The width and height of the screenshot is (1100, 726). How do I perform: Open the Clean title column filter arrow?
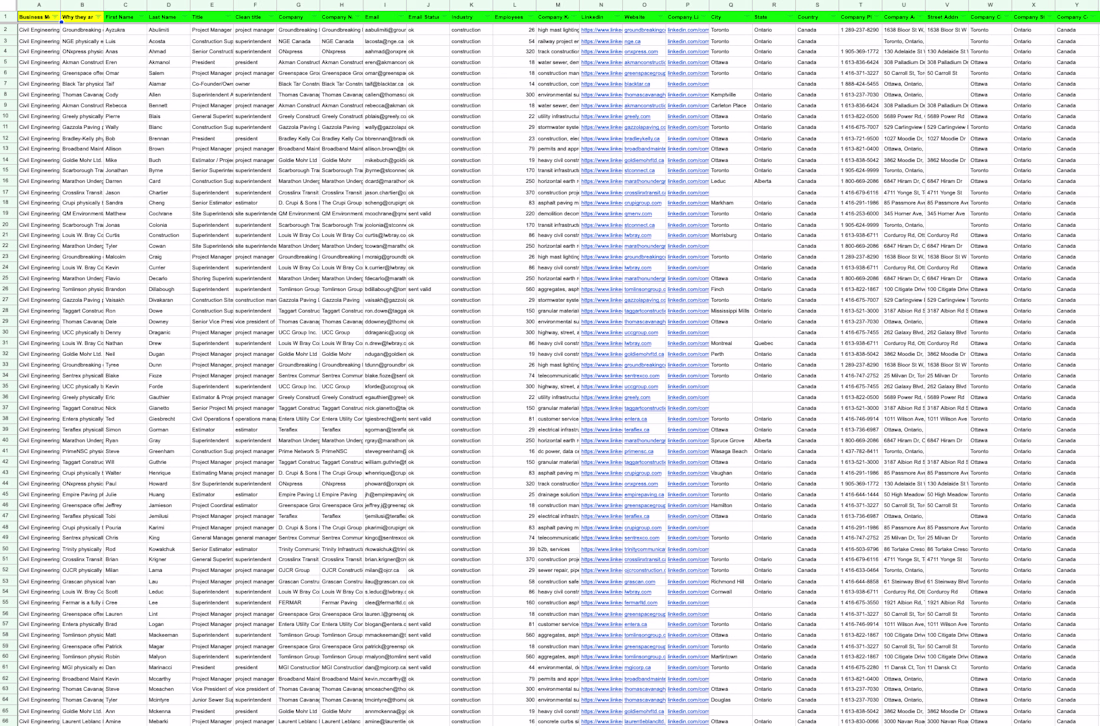tap(271, 17)
